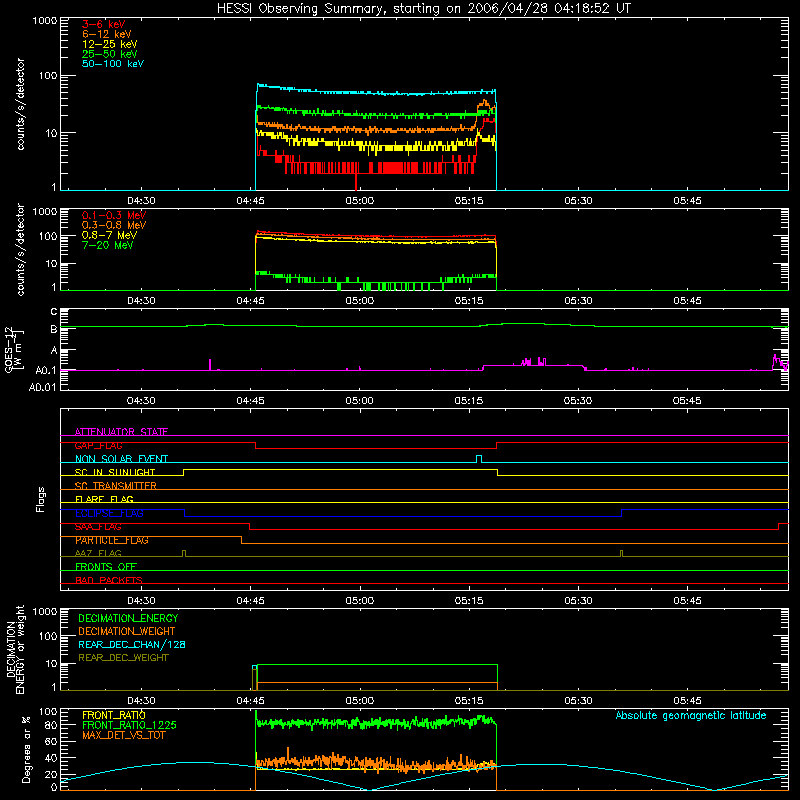Click the Flags axis label
Screen dimensions: 800x800
(x=41, y=499)
